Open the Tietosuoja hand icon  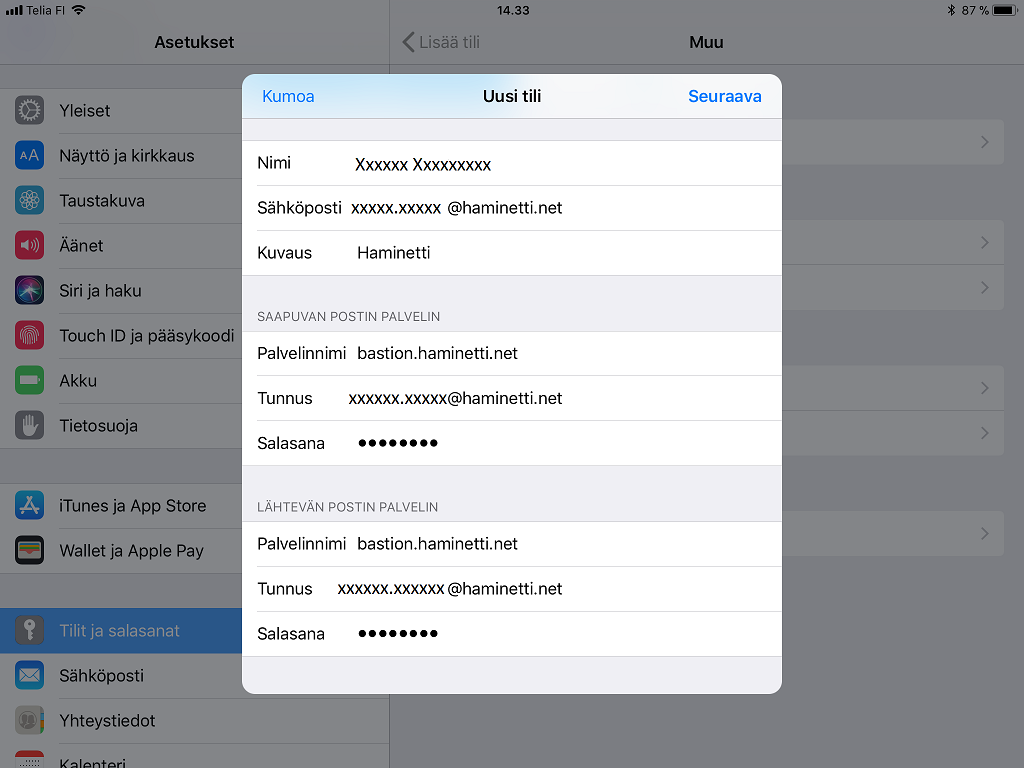tap(29, 426)
